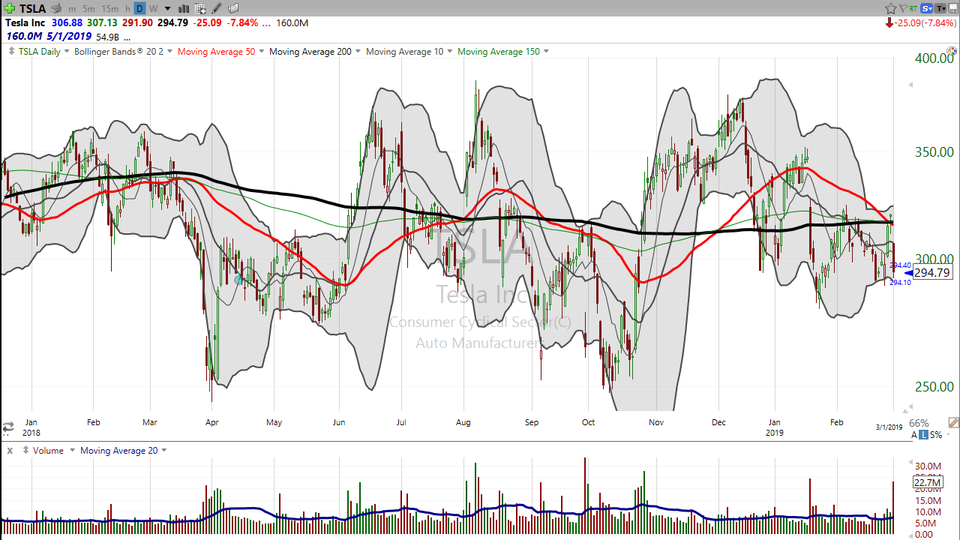960x540 pixels.
Task: Flag this symbol with the flag icon
Action: (903, 8)
